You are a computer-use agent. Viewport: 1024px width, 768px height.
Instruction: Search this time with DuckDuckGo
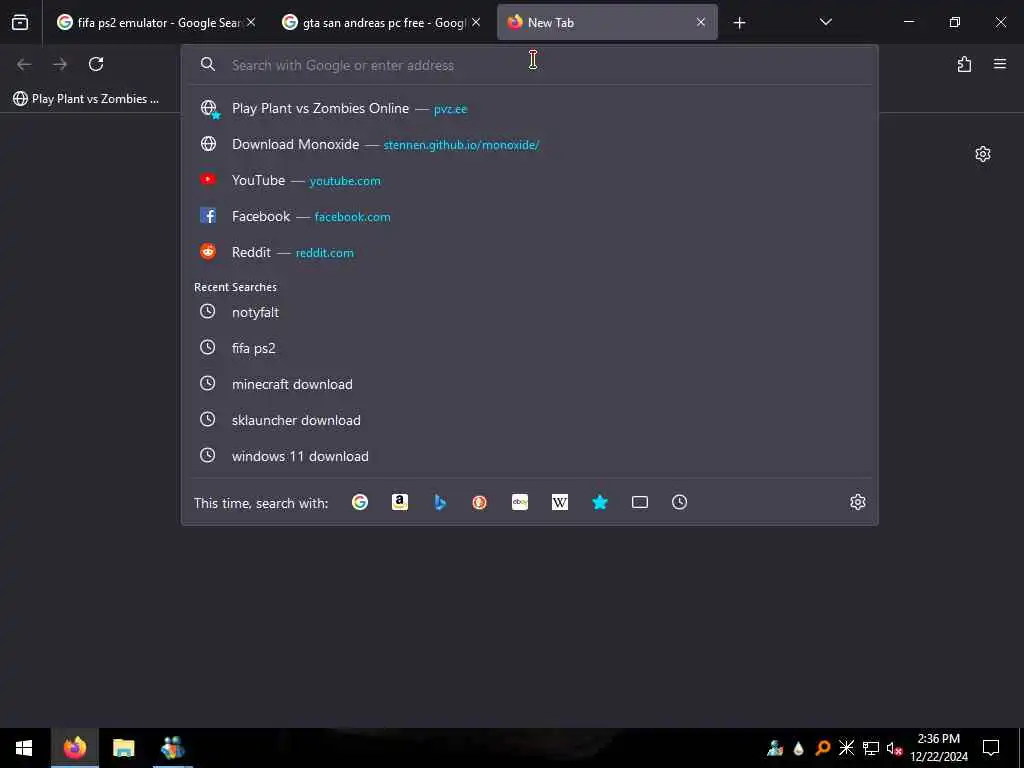[x=479, y=502]
